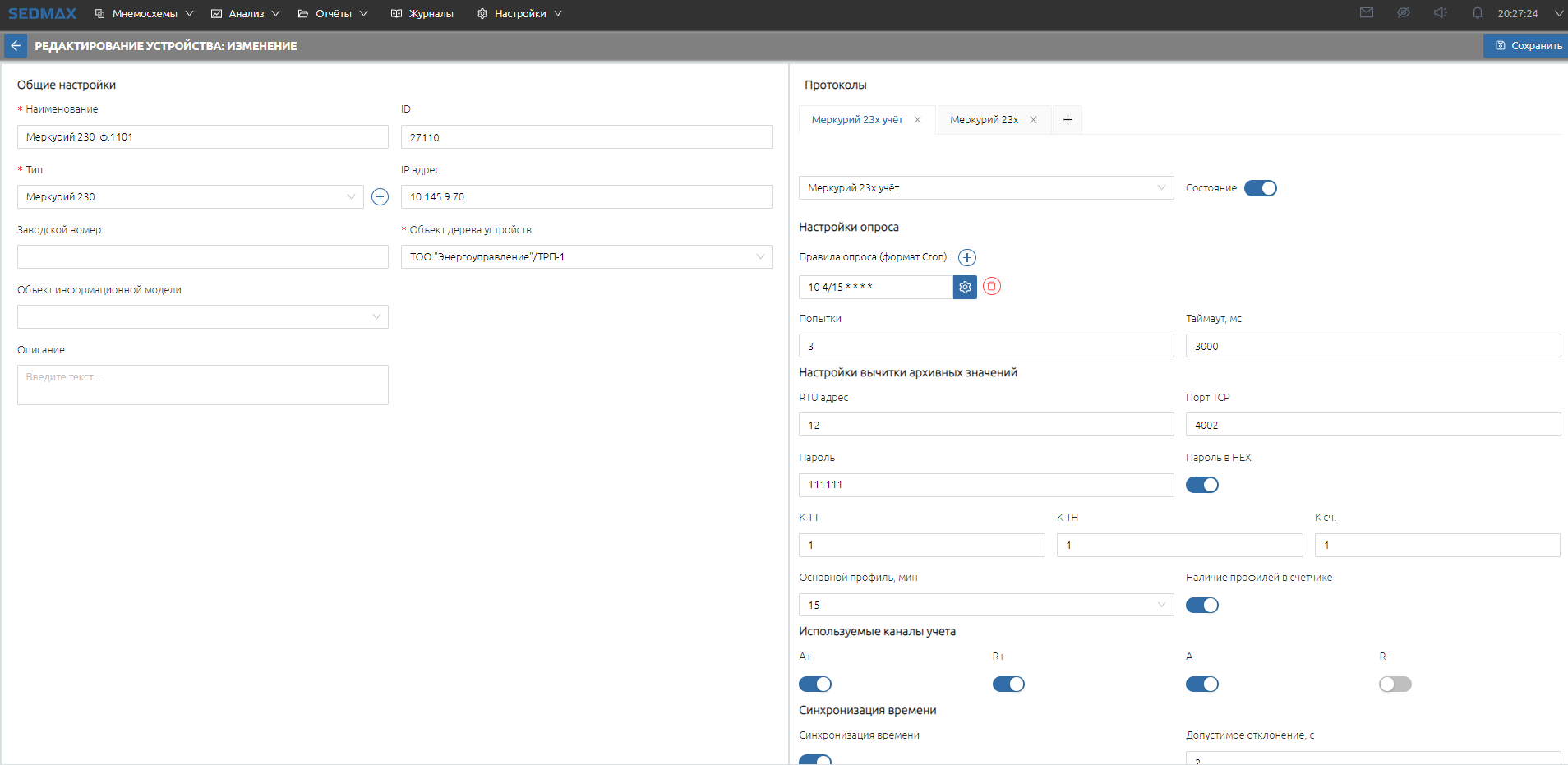Screen dimensions: 1568x765
Task: Open the notifications bell
Action: tap(1478, 13)
